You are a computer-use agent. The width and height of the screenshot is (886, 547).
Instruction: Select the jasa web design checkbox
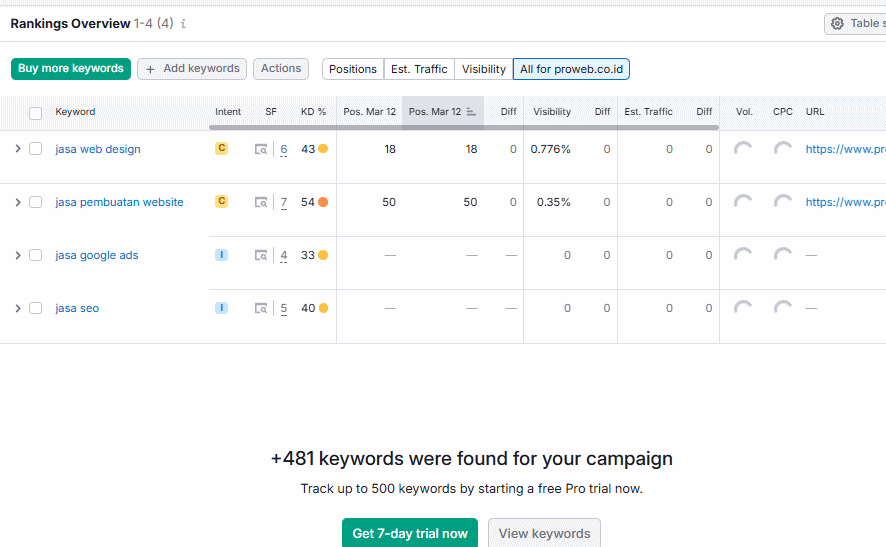tap(36, 149)
